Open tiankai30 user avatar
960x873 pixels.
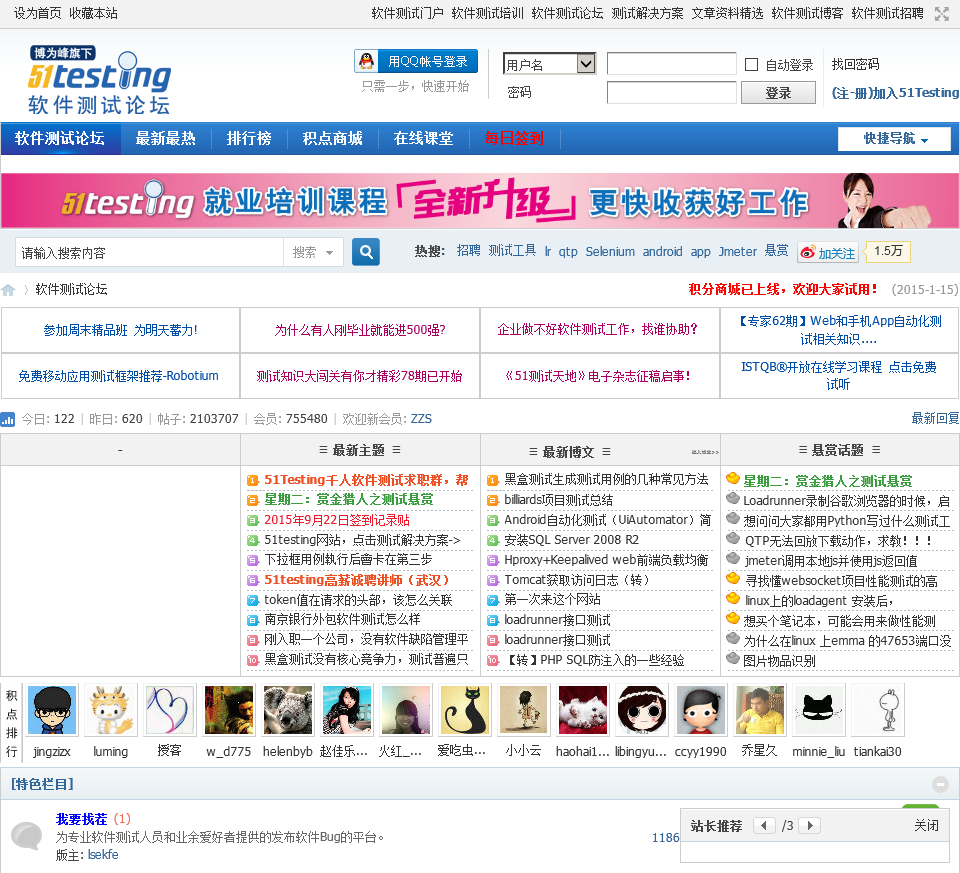pyautogui.click(x=877, y=710)
